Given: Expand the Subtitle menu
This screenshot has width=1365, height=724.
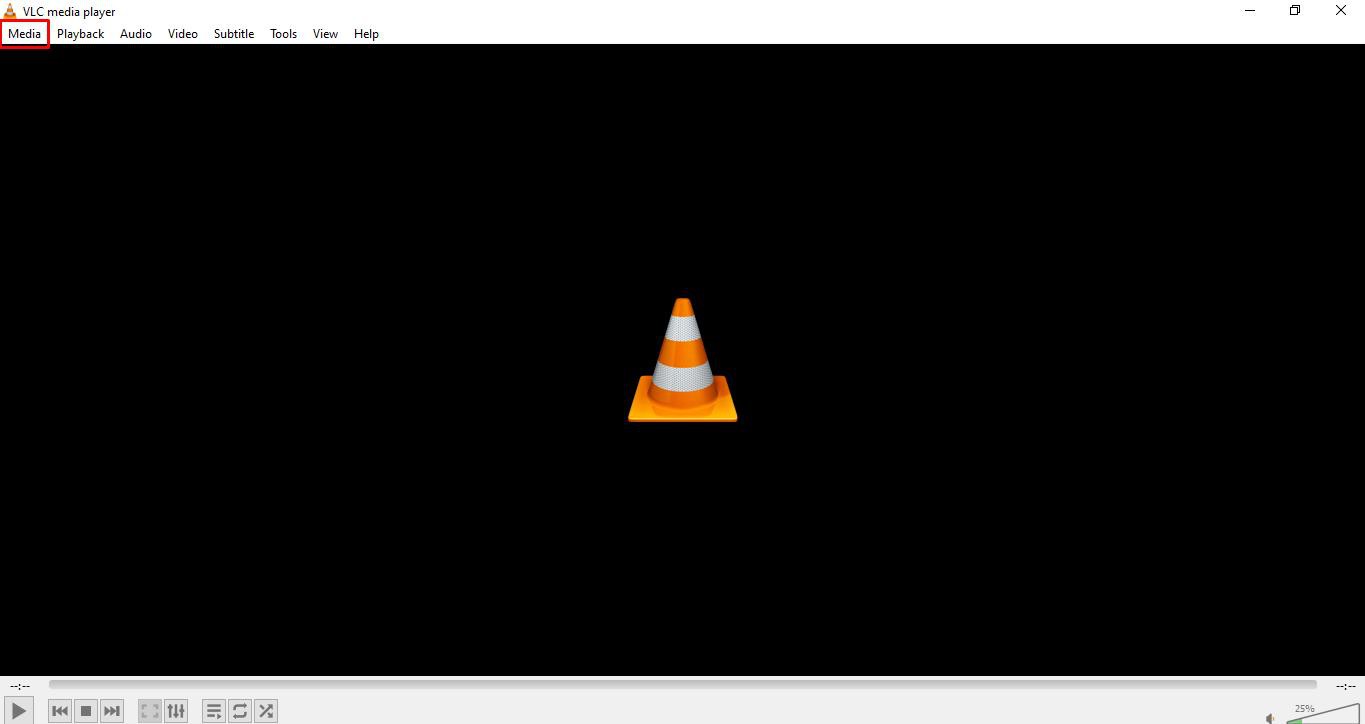Looking at the screenshot, I should point(234,34).
